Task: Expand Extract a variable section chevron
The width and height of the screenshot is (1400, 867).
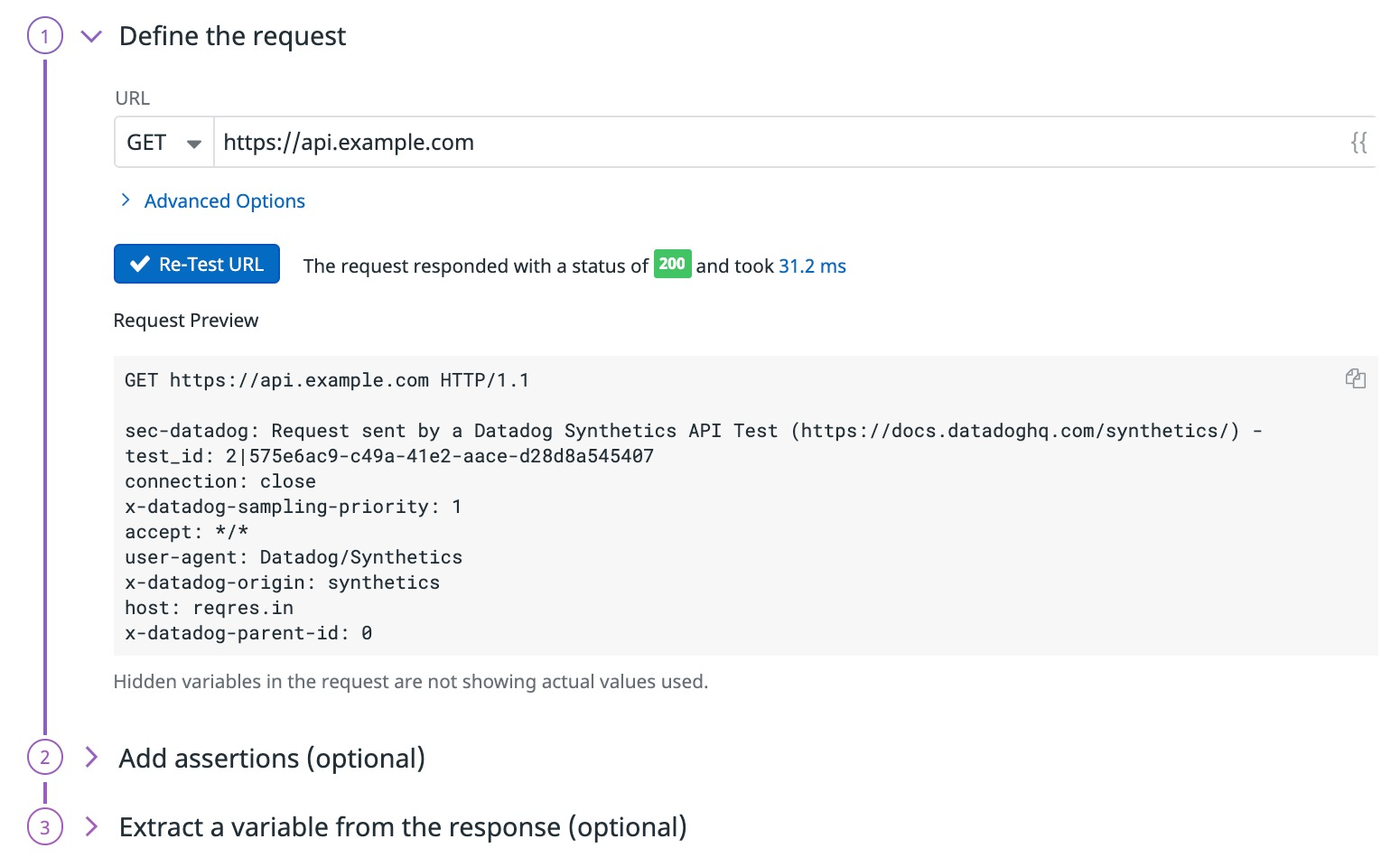Action: 90,826
